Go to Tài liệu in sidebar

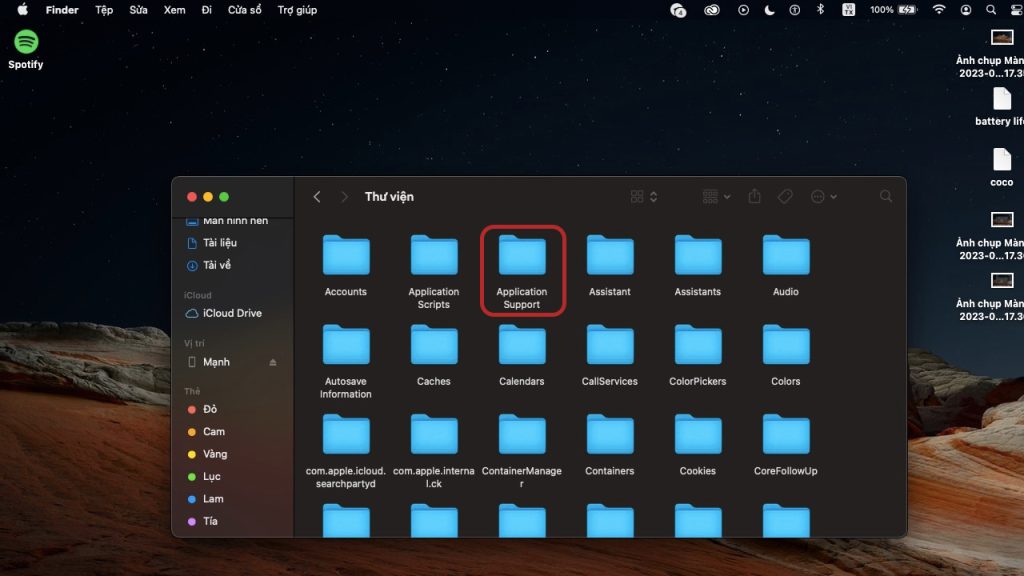coord(220,243)
